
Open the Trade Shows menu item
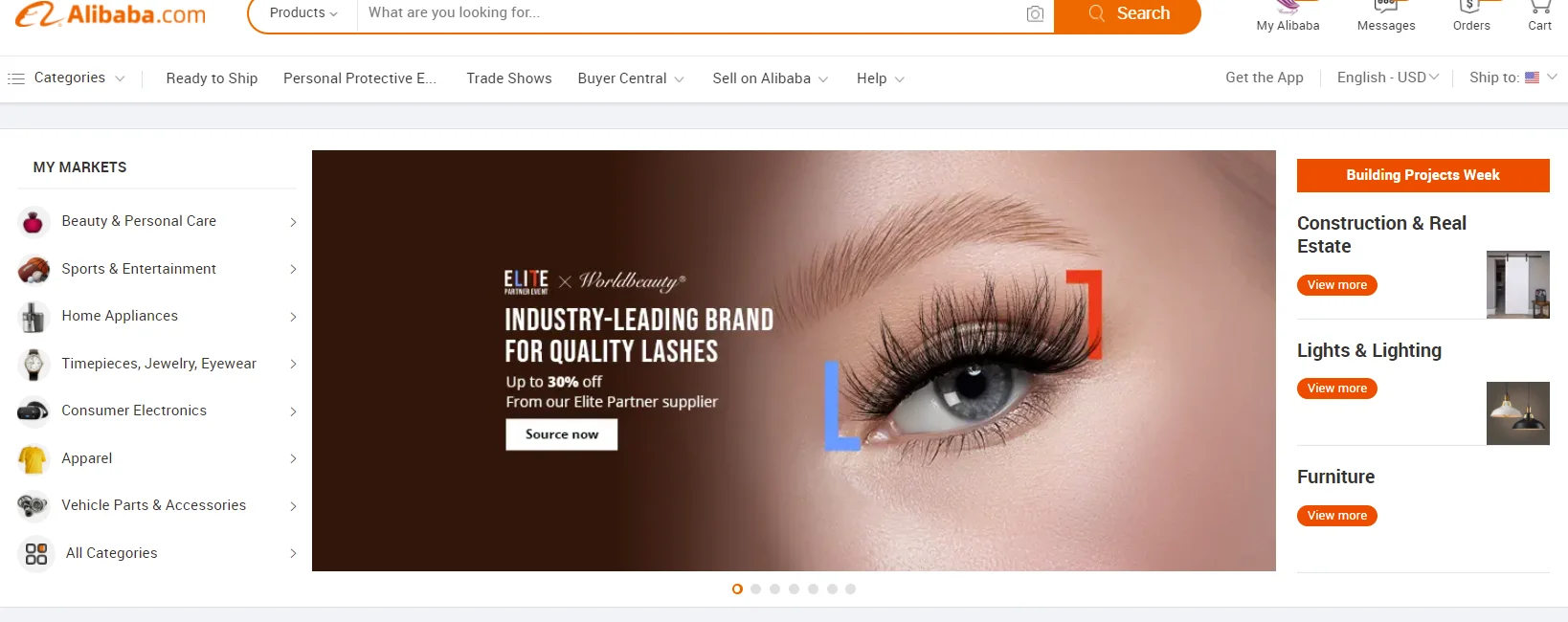pyautogui.click(x=509, y=78)
